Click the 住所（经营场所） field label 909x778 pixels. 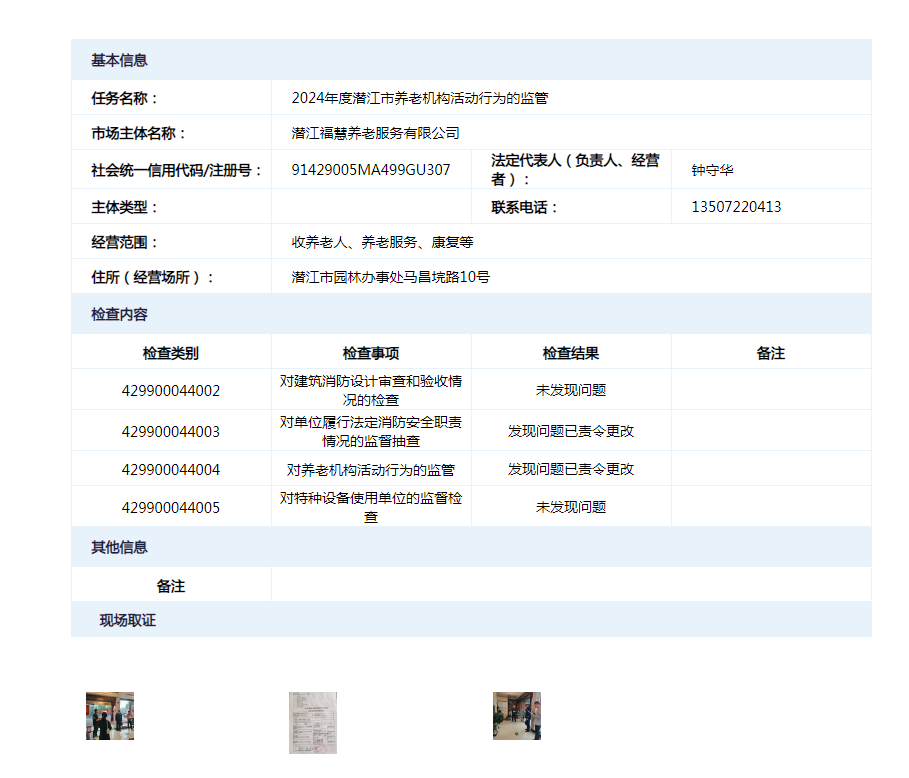152,277
